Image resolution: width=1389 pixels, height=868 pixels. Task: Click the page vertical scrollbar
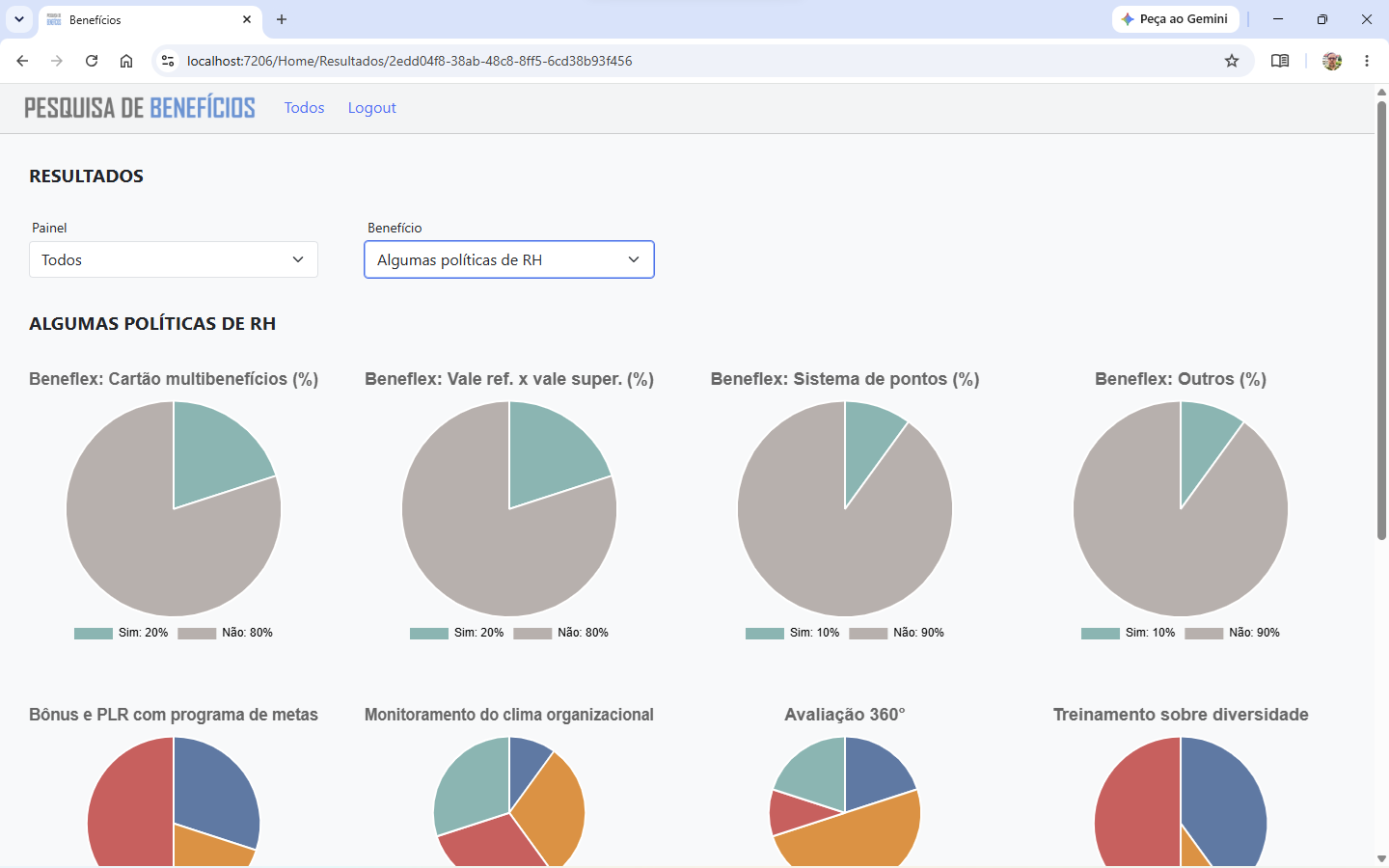pos(1381,318)
